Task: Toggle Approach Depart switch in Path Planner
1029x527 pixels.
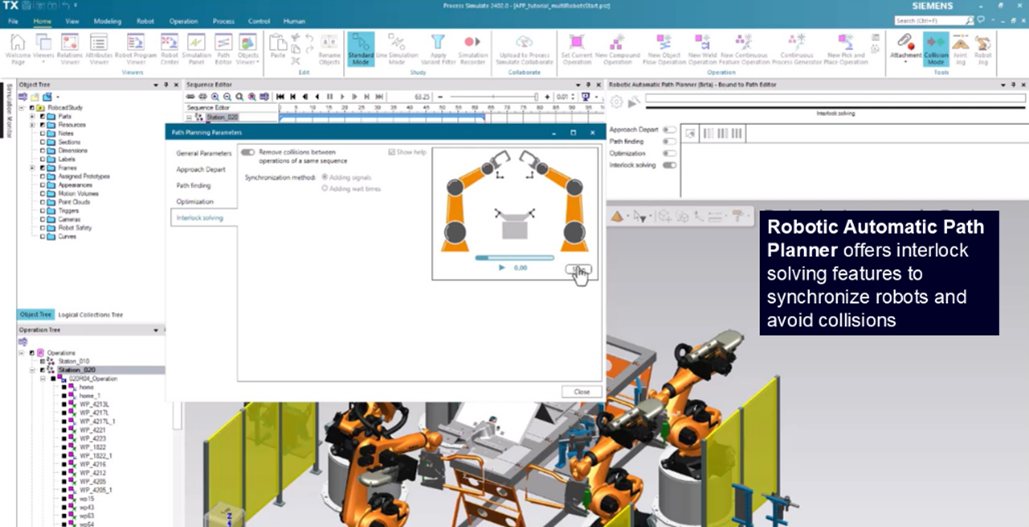Action: click(669, 130)
